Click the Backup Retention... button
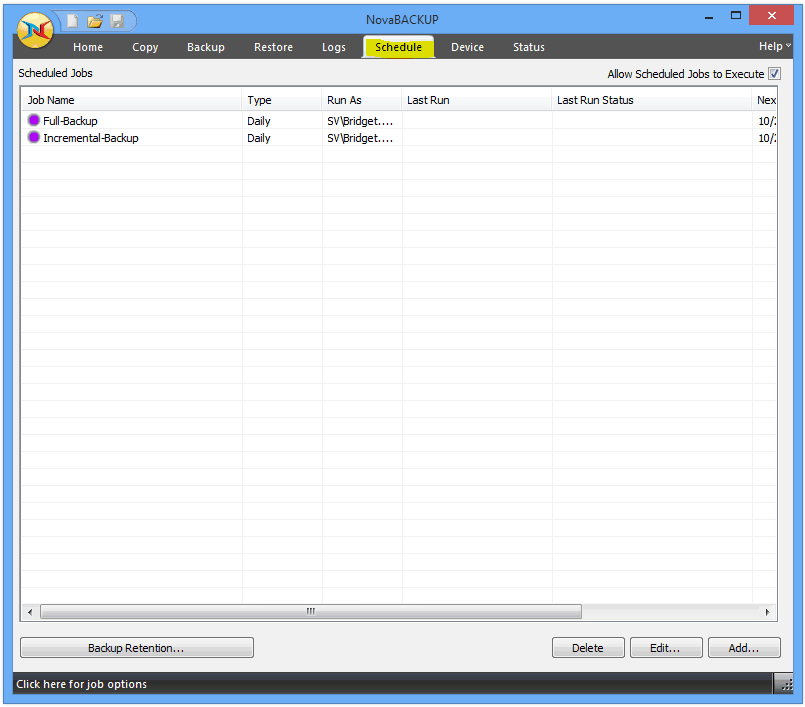The height and width of the screenshot is (707, 805). click(137, 647)
